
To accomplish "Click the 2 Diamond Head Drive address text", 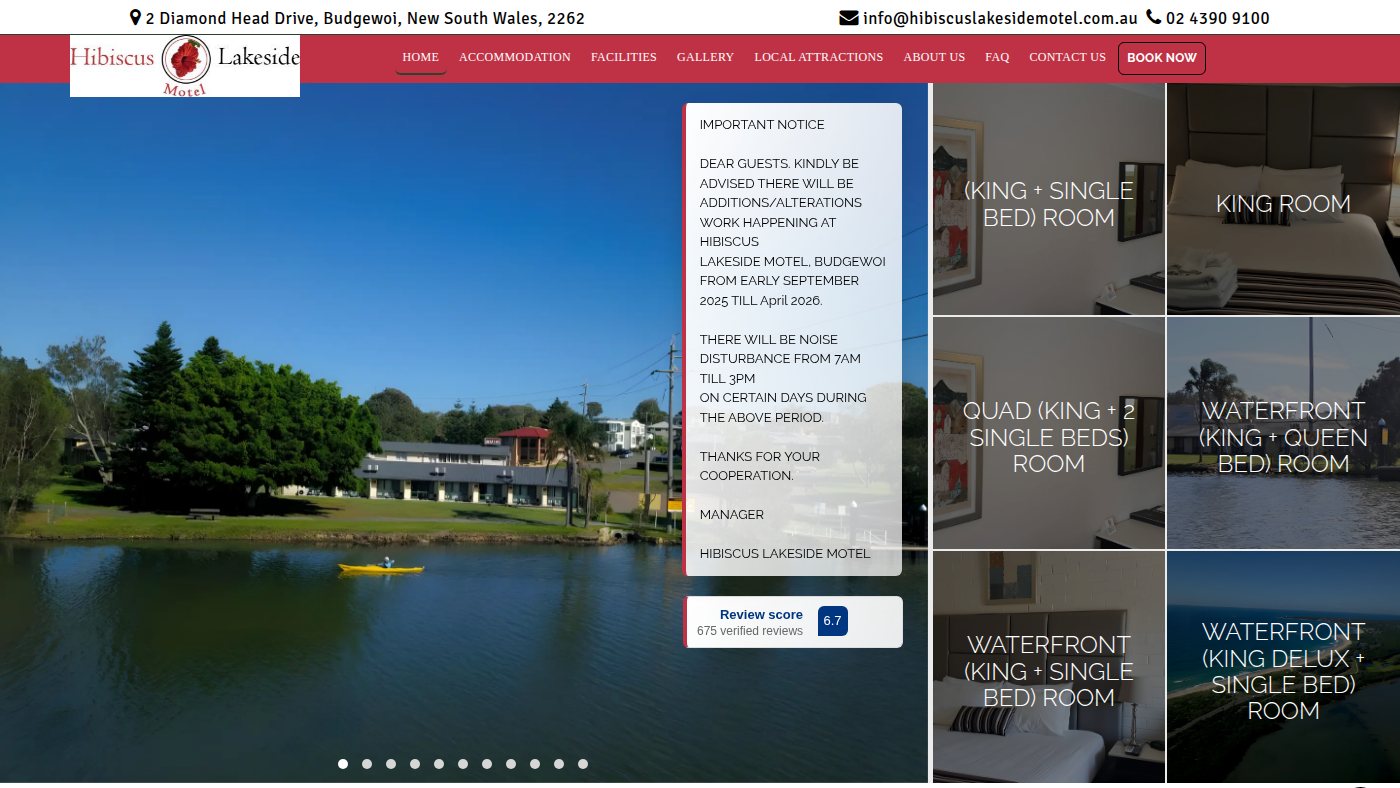I will (365, 18).
